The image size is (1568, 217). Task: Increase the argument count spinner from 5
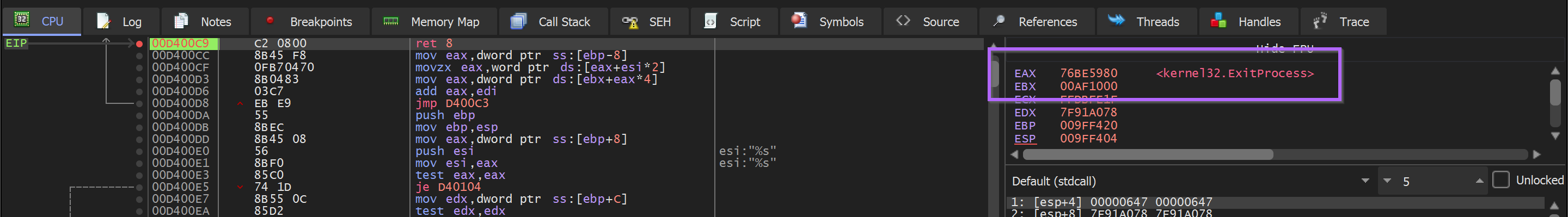coord(1480,181)
